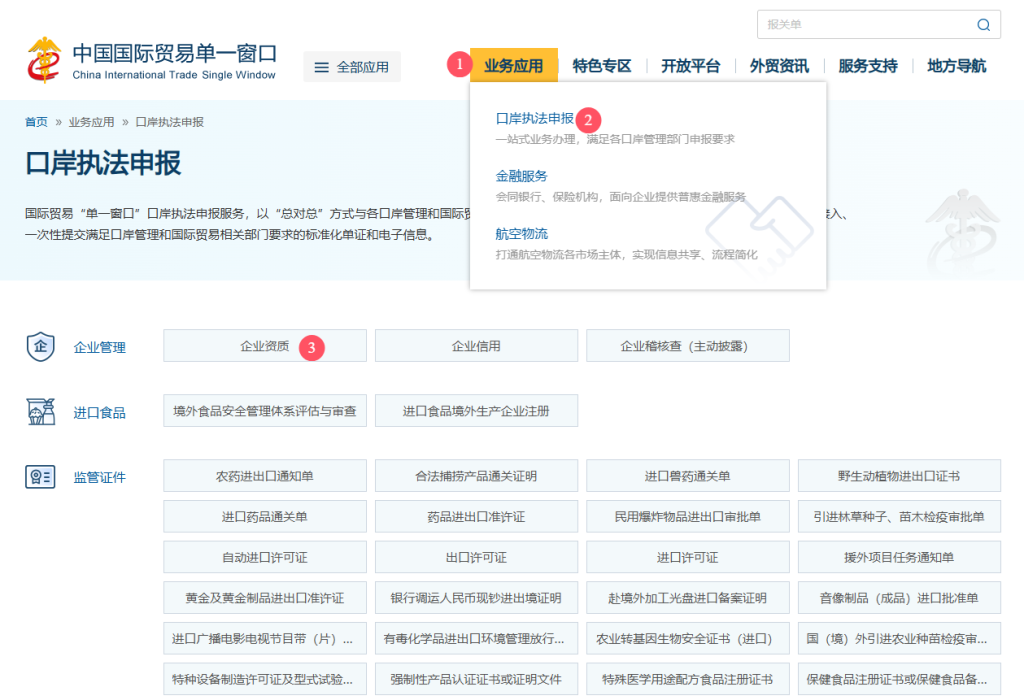The height and width of the screenshot is (700, 1024).
Task: Click the 自动进口许可证 button
Action: (265, 557)
